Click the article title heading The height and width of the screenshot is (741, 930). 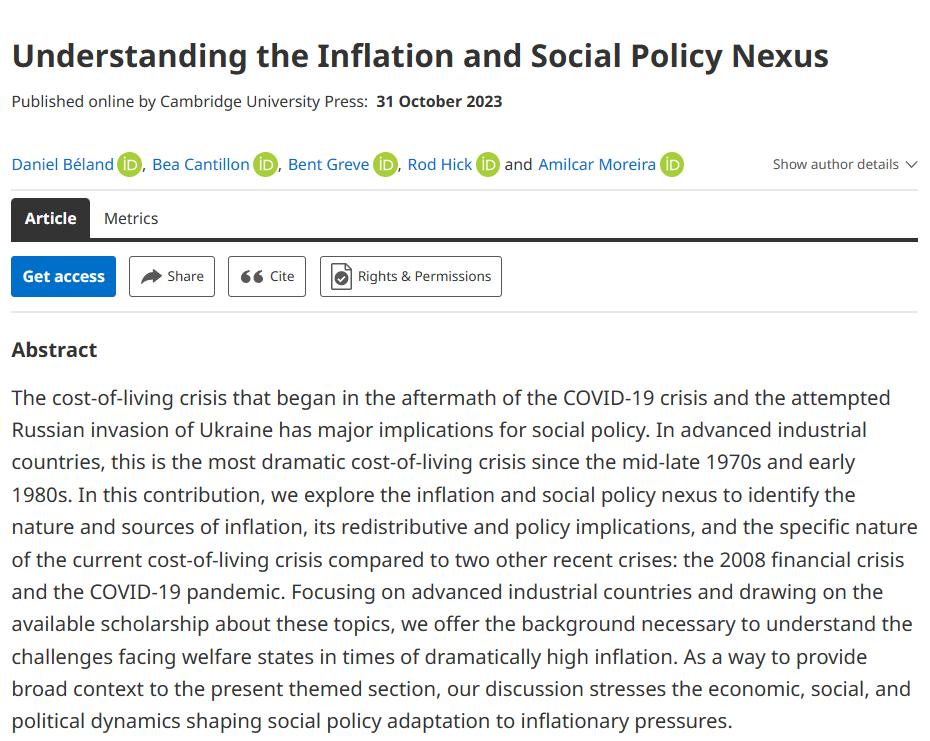420,56
